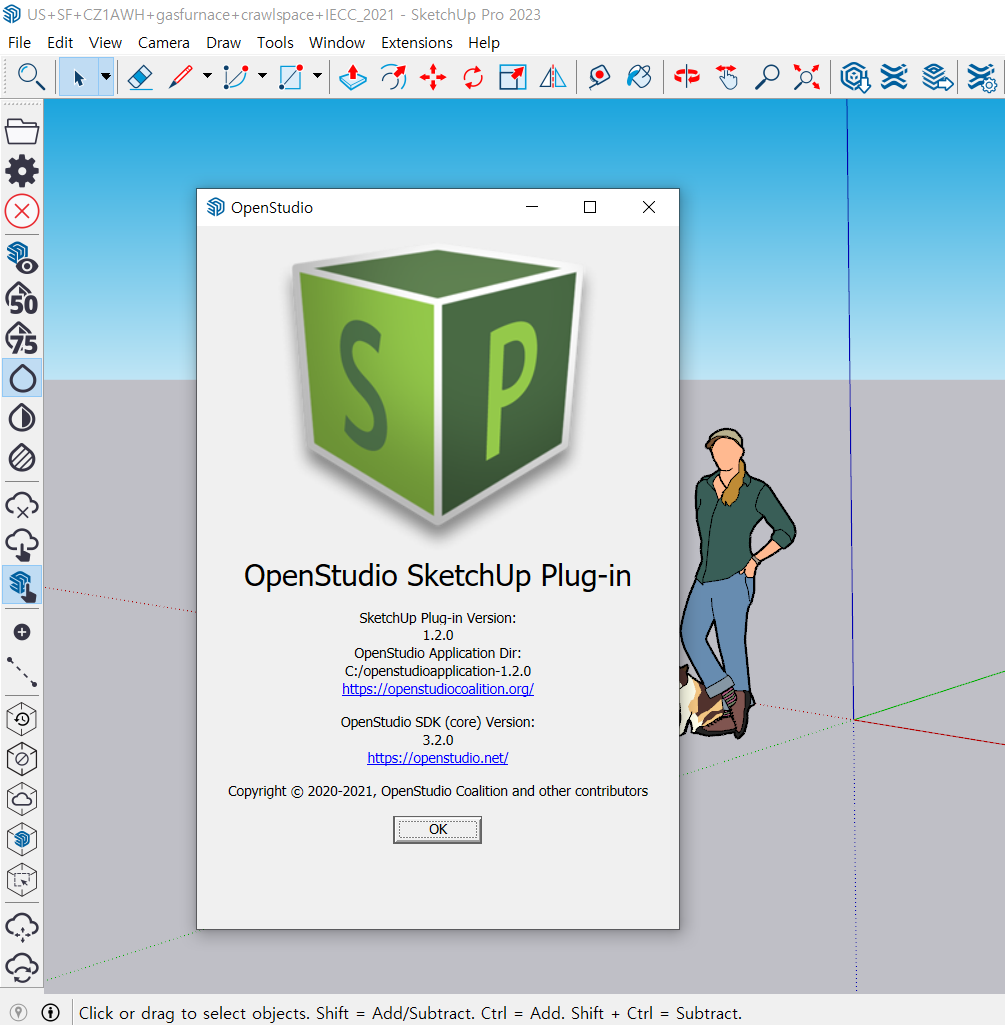Select the dashed diagonal line tool
This screenshot has width=1005, height=1025.
pos(22,672)
